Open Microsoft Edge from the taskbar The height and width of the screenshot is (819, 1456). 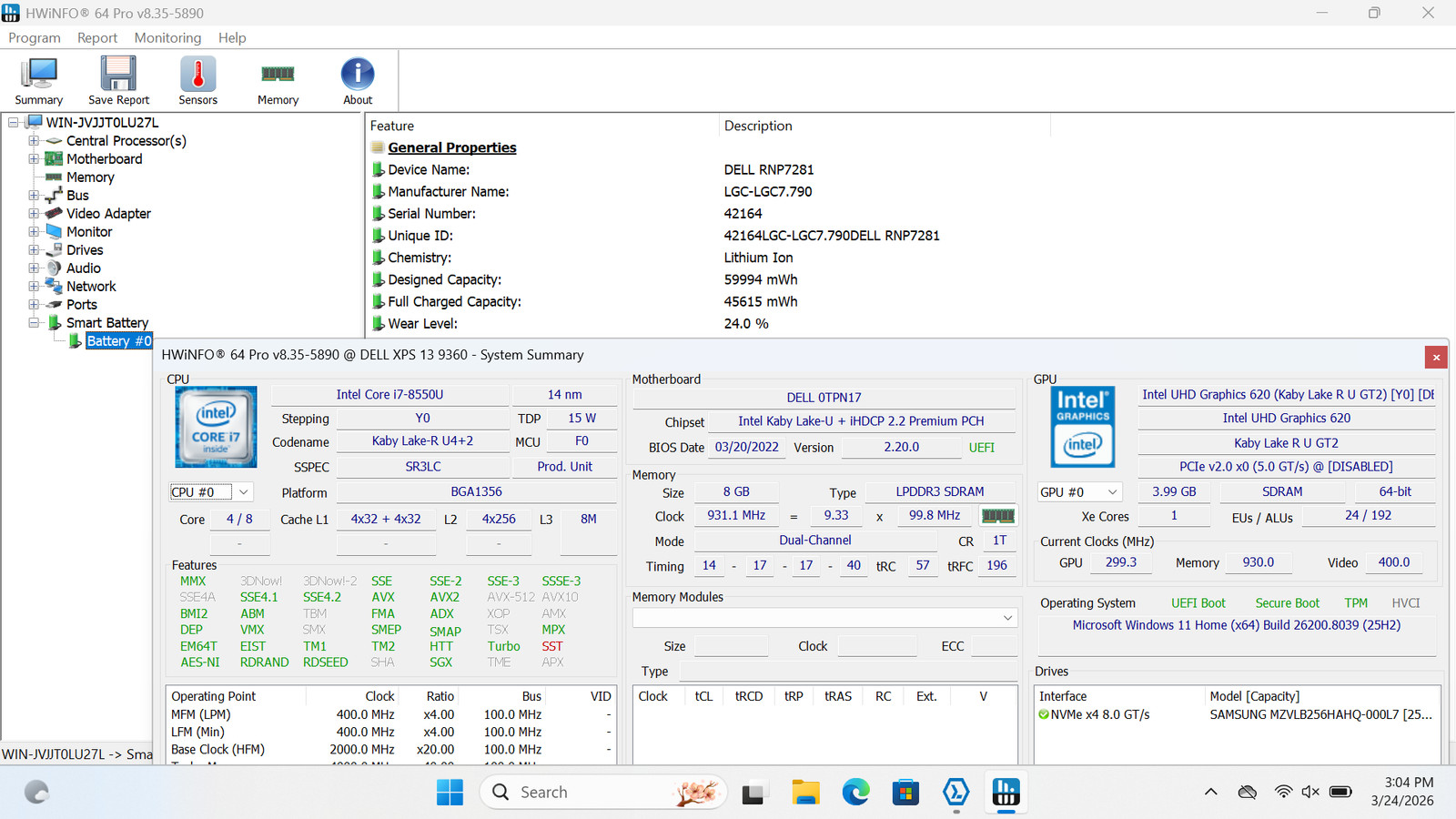coord(855,793)
